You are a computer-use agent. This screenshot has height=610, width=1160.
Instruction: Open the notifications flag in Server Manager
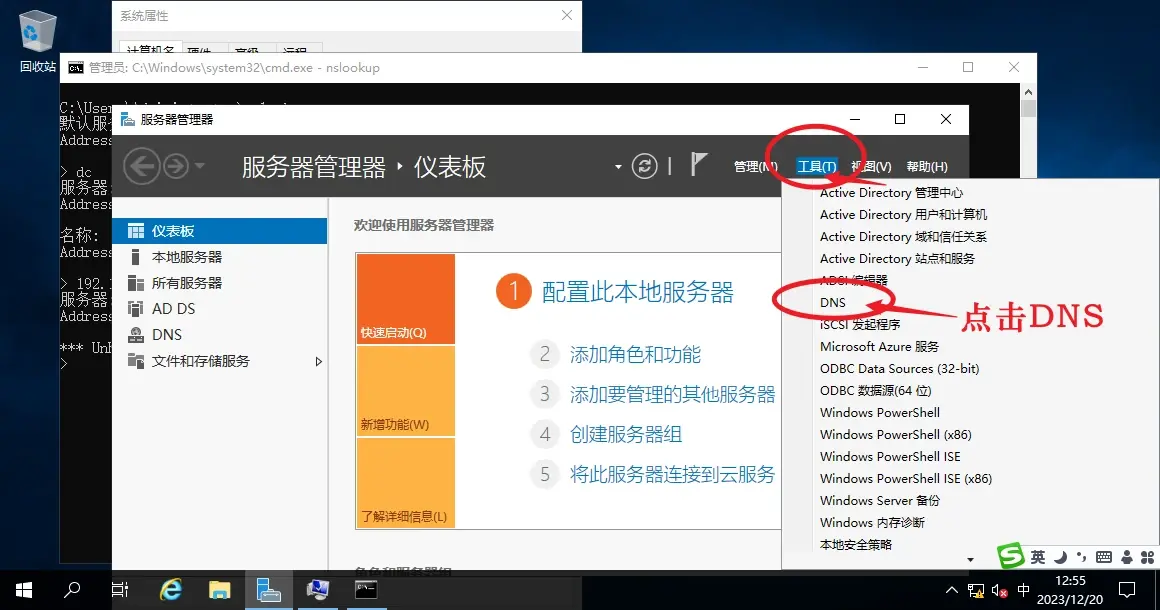[x=698, y=164]
